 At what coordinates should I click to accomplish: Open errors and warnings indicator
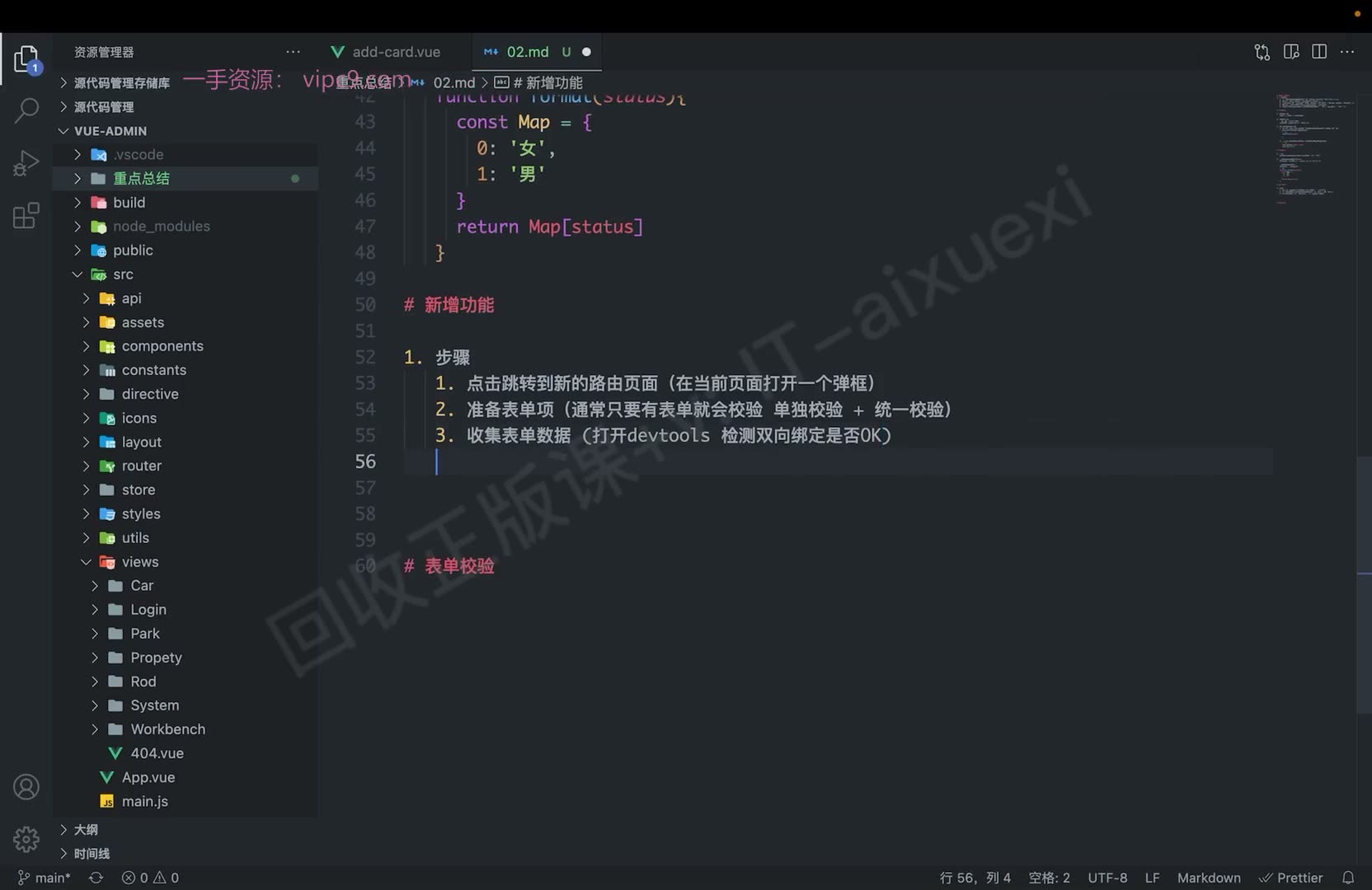tap(150, 878)
